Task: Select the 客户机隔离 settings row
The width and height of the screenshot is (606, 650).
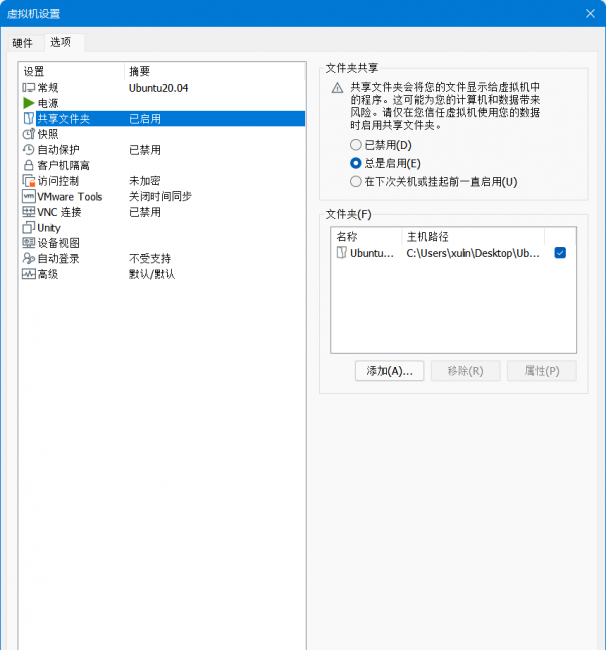Action: [x=163, y=165]
